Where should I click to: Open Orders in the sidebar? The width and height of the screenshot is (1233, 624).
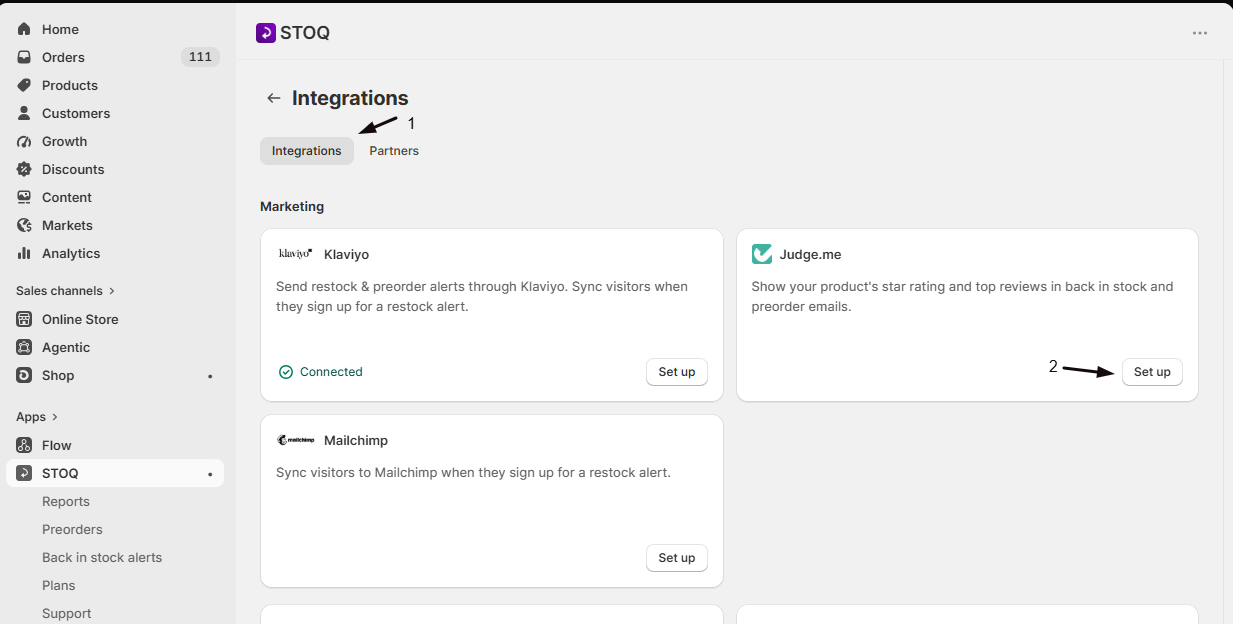point(63,57)
